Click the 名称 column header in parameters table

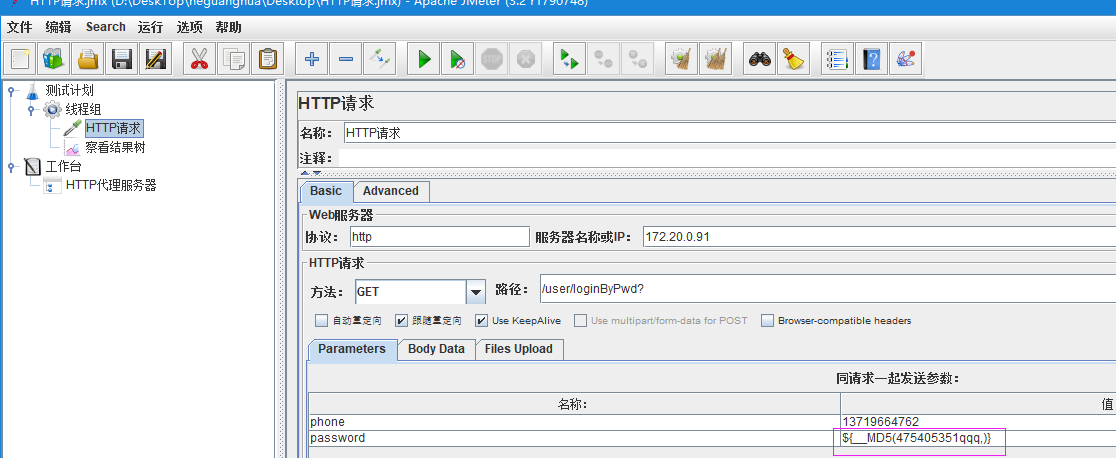[x=574, y=404]
